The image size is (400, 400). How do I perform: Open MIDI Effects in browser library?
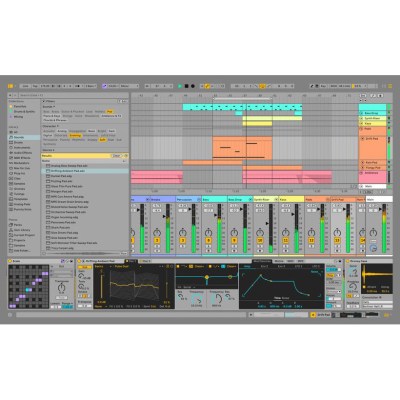(x=22, y=158)
